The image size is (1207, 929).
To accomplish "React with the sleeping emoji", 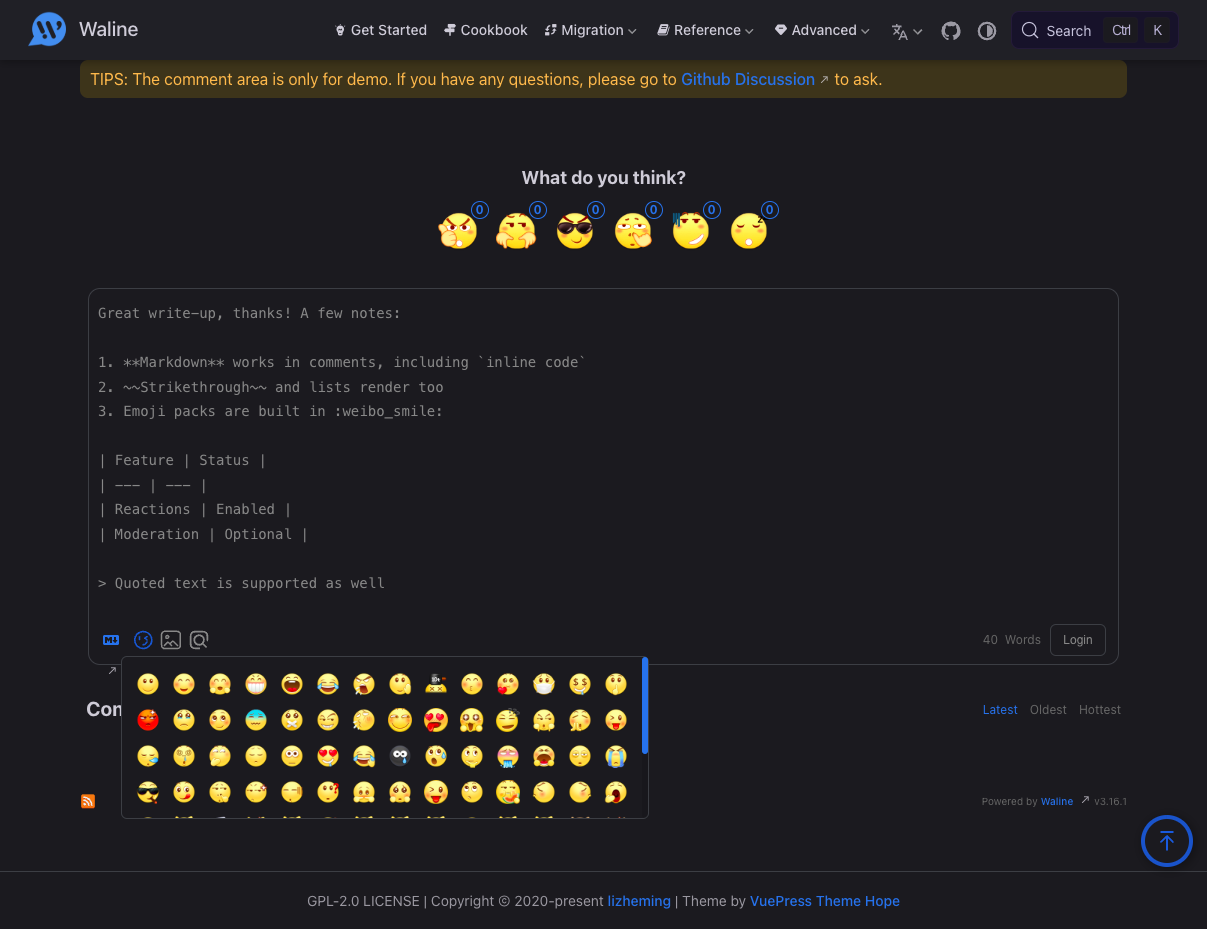I will pos(748,231).
